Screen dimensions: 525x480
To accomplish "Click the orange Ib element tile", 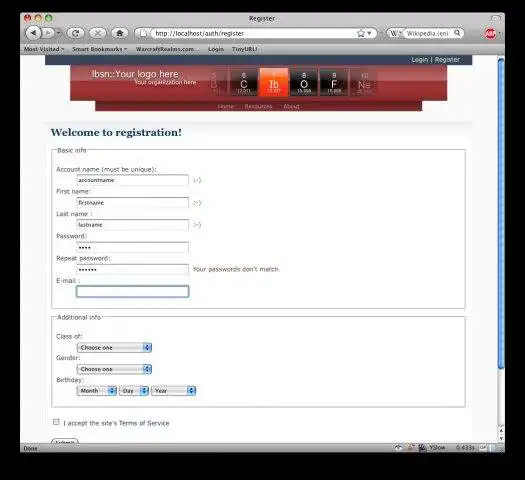I will (274, 82).
